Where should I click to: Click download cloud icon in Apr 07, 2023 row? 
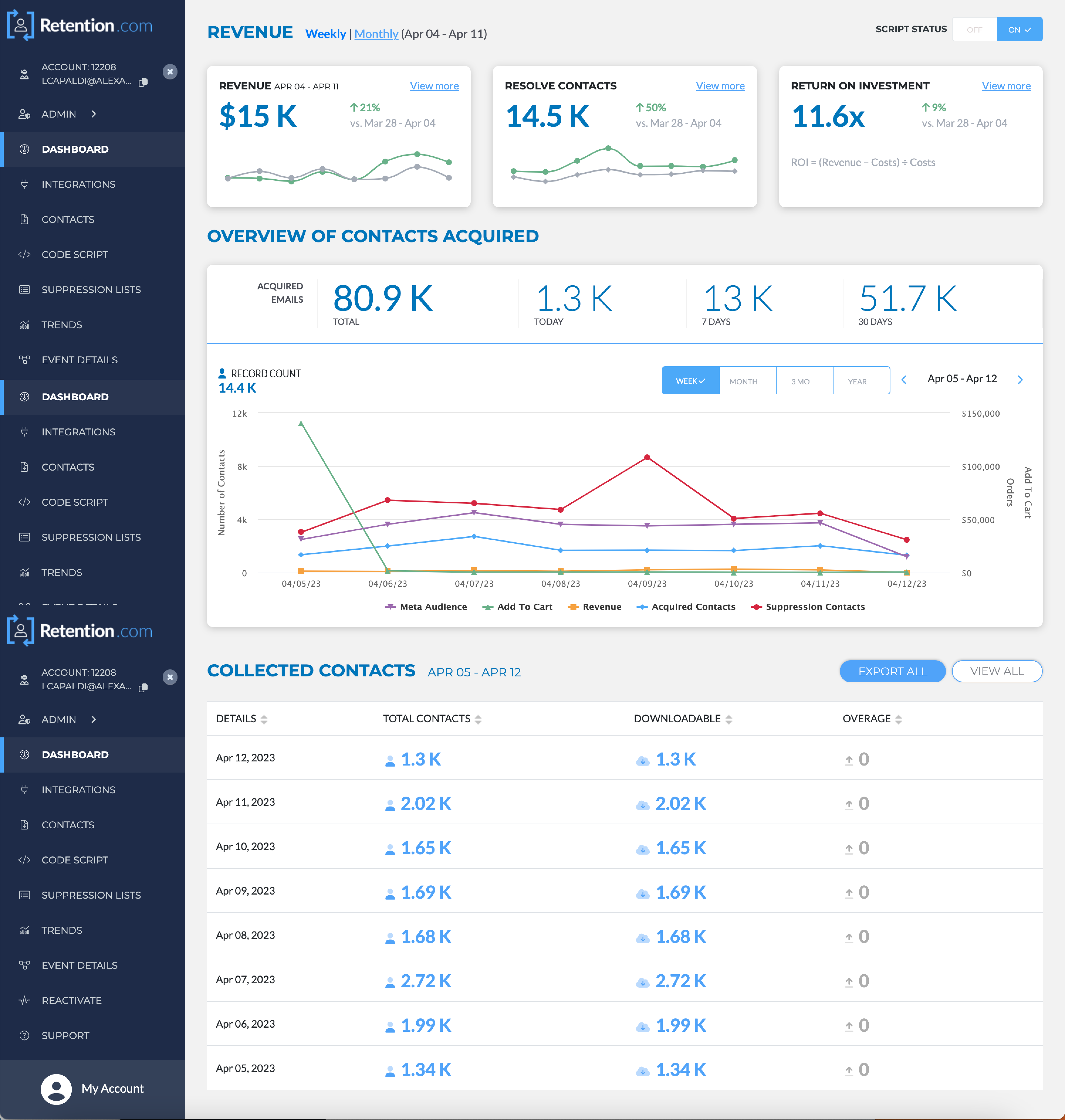pyautogui.click(x=643, y=983)
